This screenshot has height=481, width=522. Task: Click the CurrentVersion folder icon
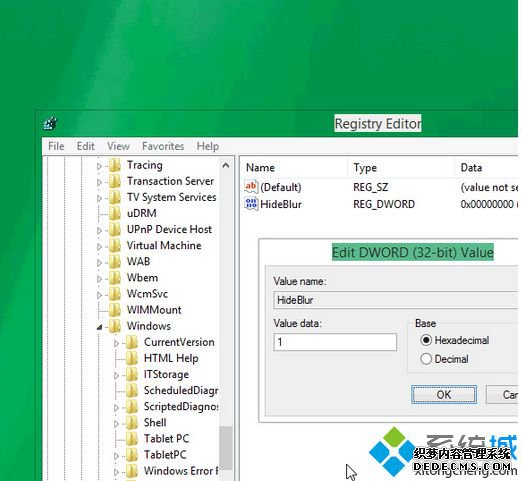132,342
